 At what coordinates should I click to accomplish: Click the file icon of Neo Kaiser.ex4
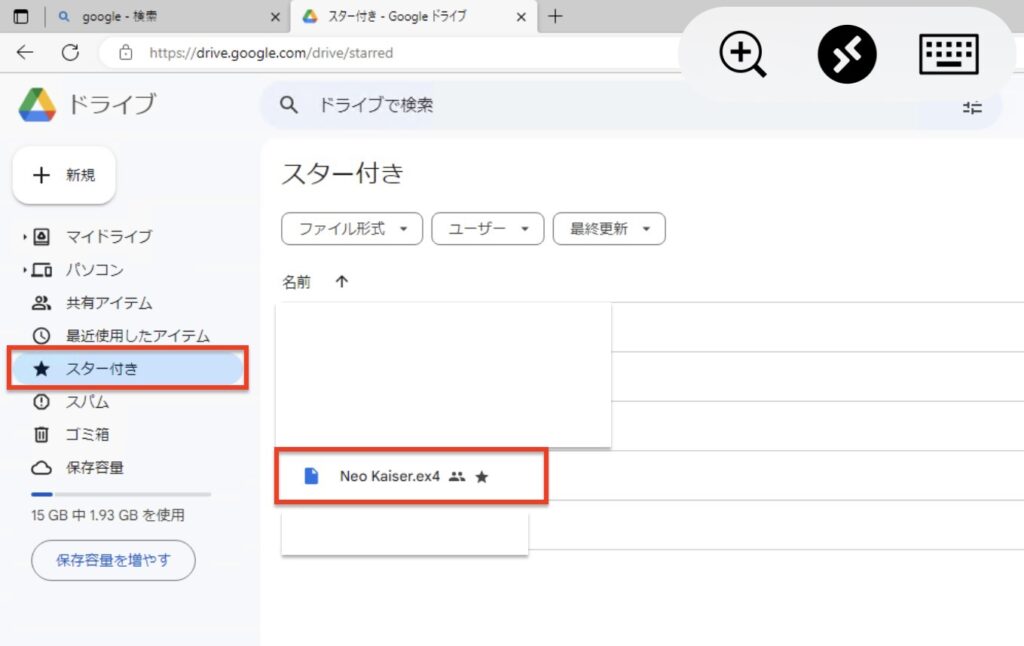click(312, 476)
